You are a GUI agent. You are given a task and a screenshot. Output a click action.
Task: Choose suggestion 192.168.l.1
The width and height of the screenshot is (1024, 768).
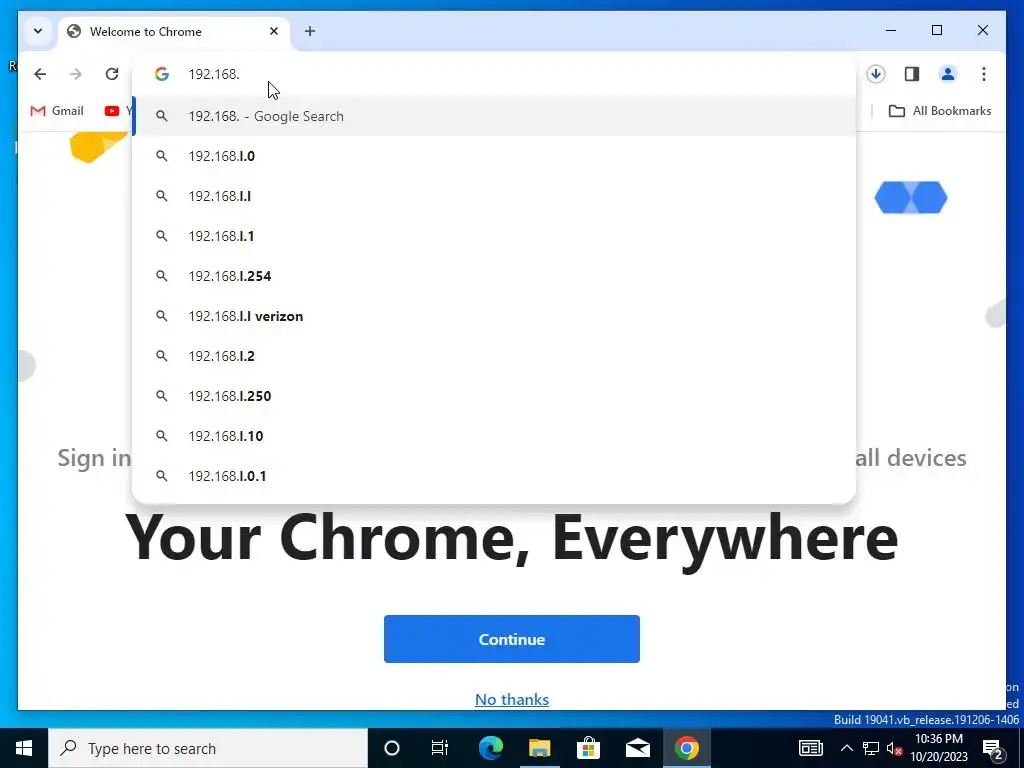coord(493,236)
